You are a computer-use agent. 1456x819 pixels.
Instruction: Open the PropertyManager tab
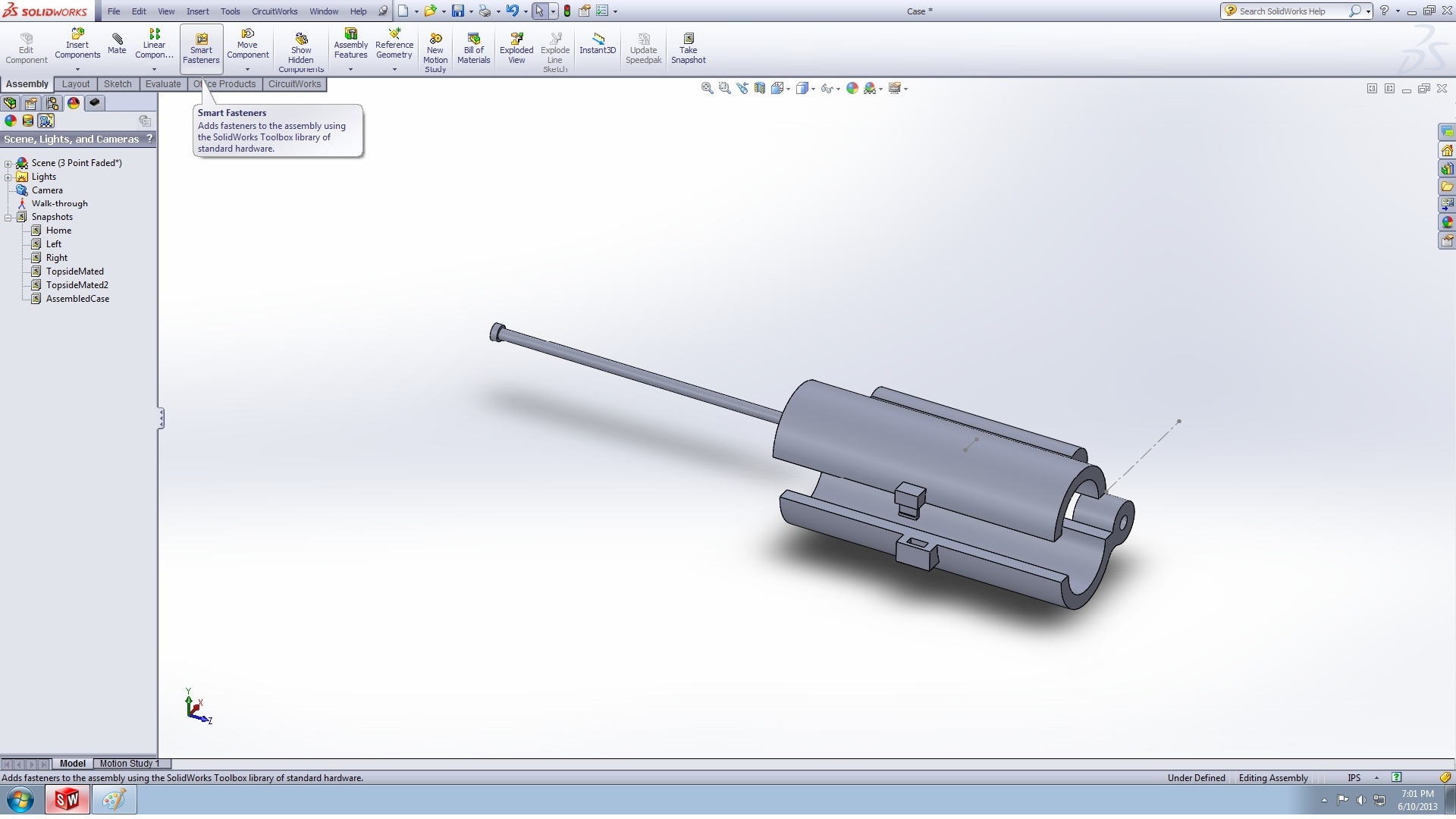click(x=31, y=103)
